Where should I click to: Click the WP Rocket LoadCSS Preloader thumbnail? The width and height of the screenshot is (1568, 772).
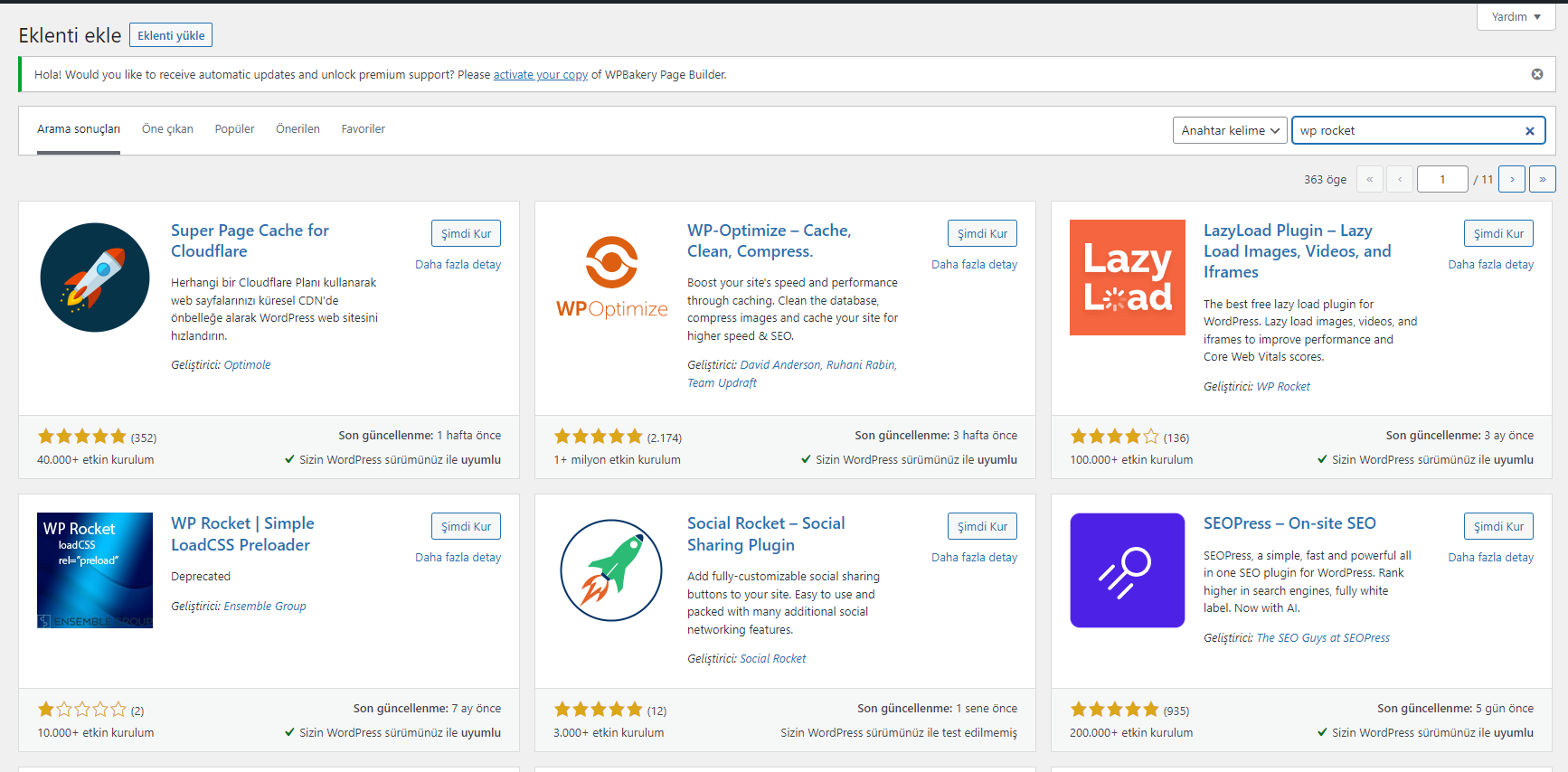click(95, 570)
